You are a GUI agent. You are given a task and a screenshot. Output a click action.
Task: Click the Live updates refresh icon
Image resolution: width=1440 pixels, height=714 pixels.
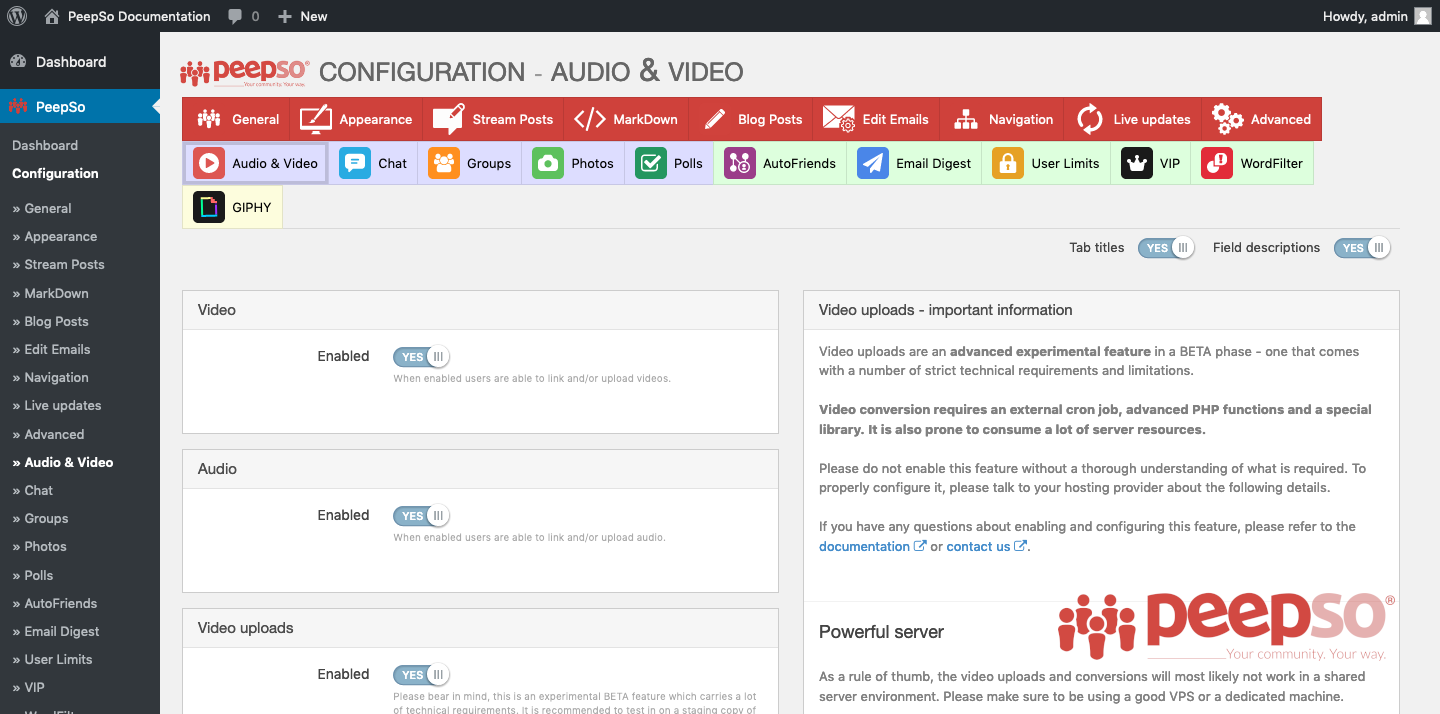(1090, 119)
